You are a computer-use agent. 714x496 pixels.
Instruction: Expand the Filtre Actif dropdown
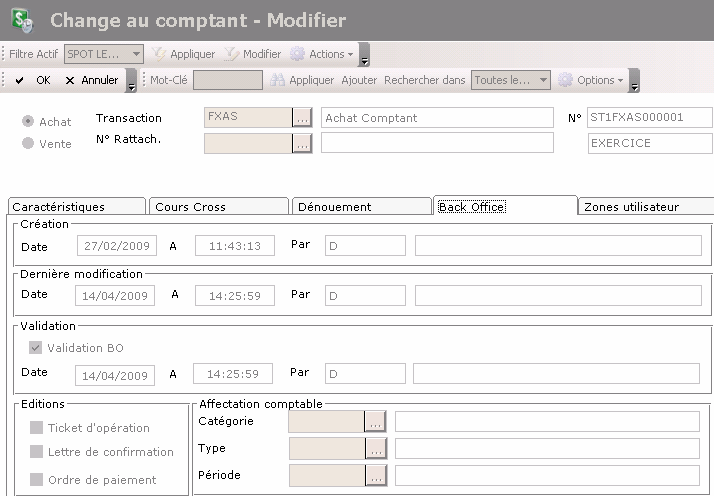(x=137, y=54)
